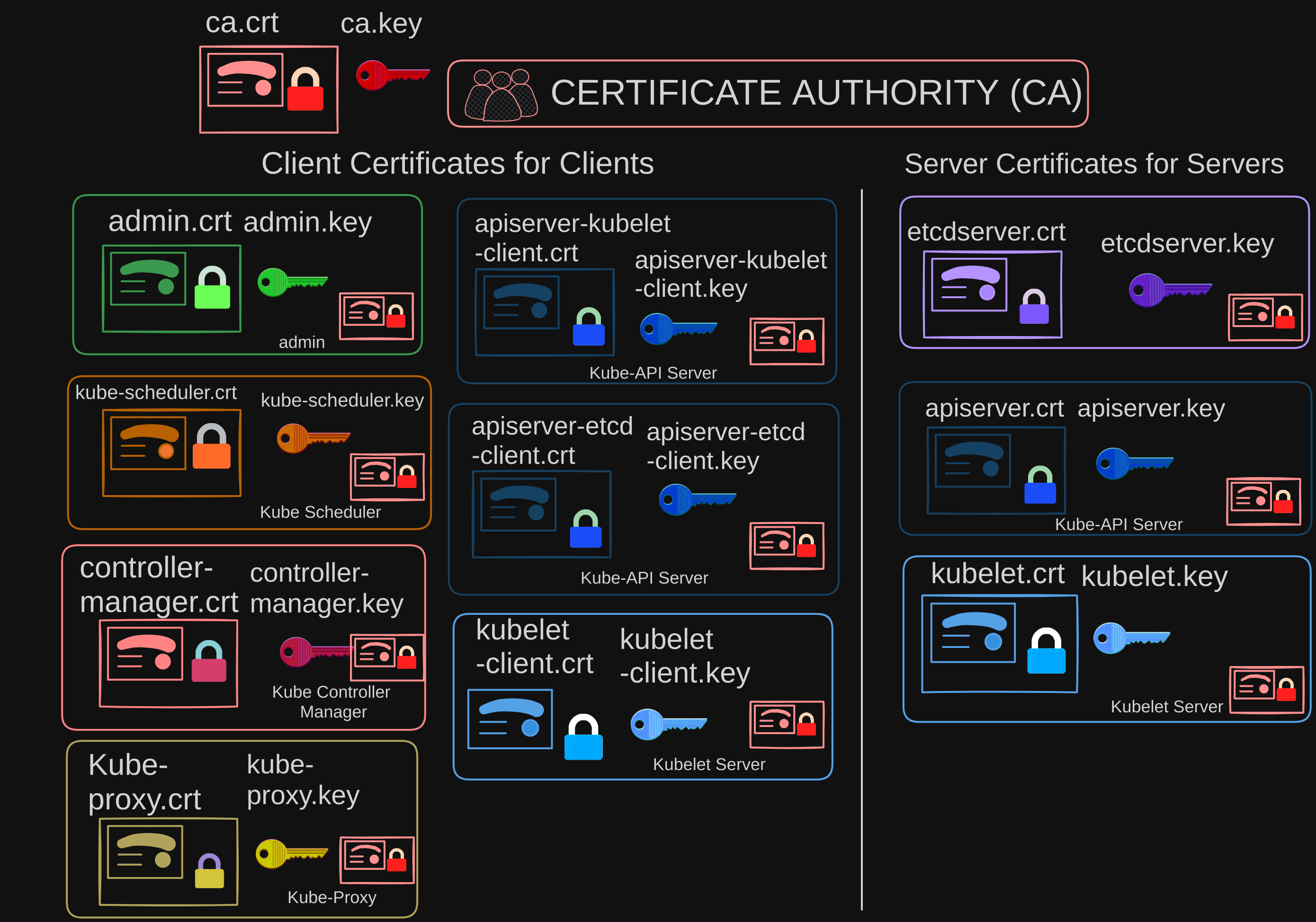Click the green admin.crt certificate card
The height and width of the screenshot is (922, 1316).
coord(171,289)
